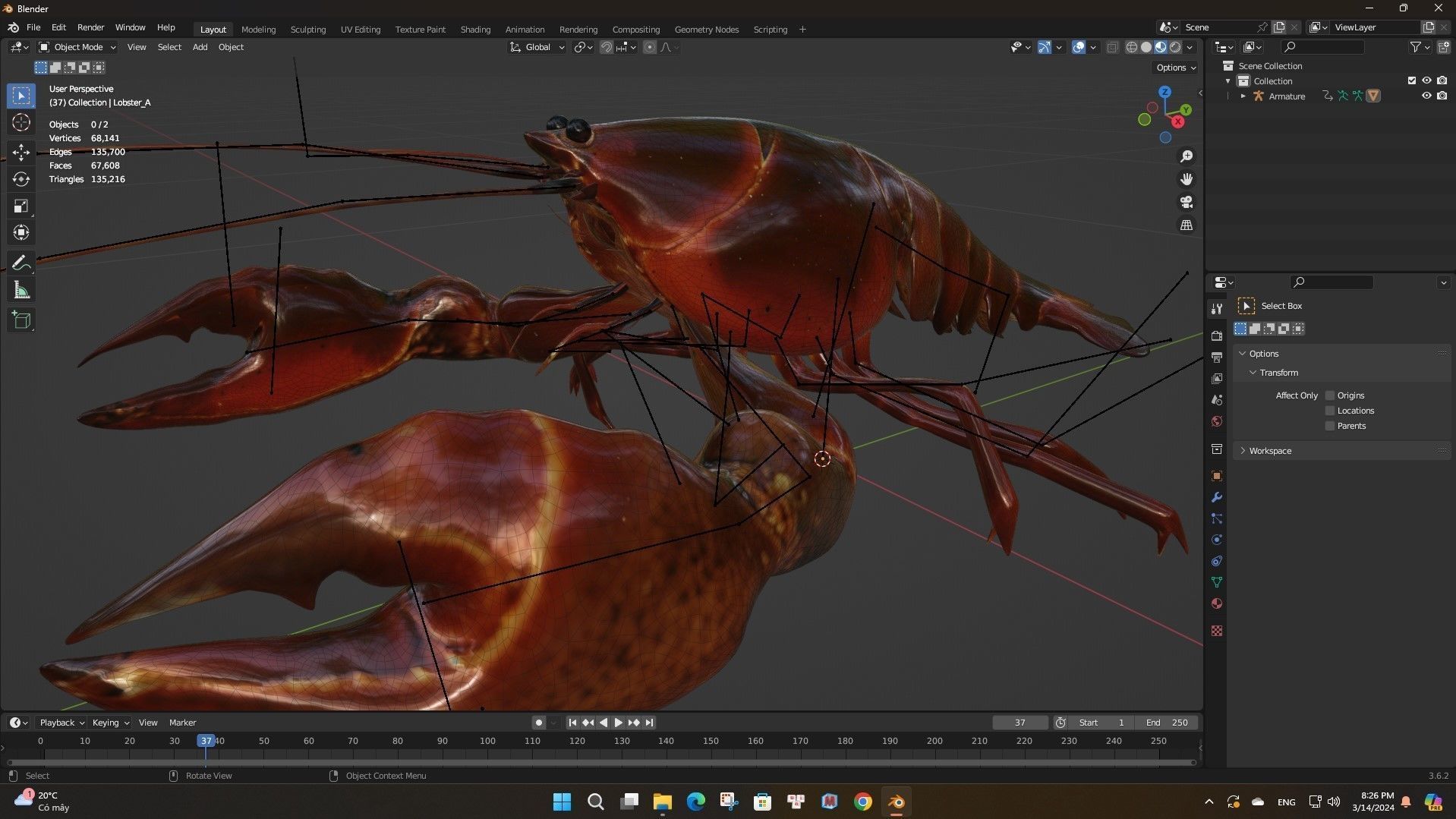This screenshot has width=1456, height=819.
Task: Toggle camera view icon
Action: point(1186,202)
